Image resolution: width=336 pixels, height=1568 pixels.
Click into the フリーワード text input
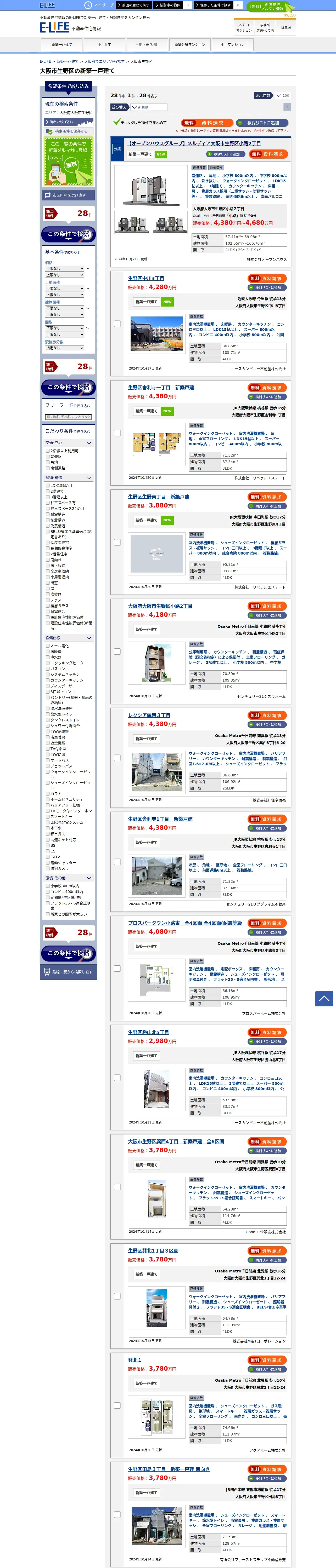click(68, 417)
